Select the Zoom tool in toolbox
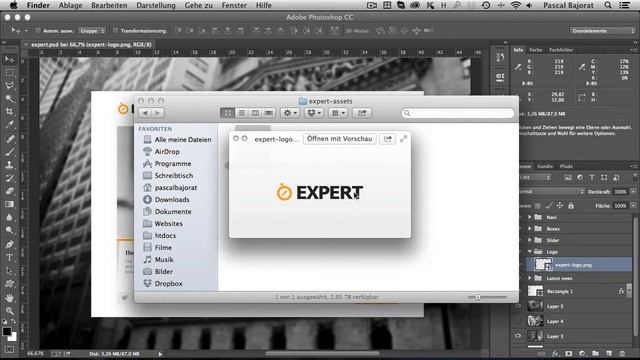Viewport: 640px width, 360px height. 9,311
